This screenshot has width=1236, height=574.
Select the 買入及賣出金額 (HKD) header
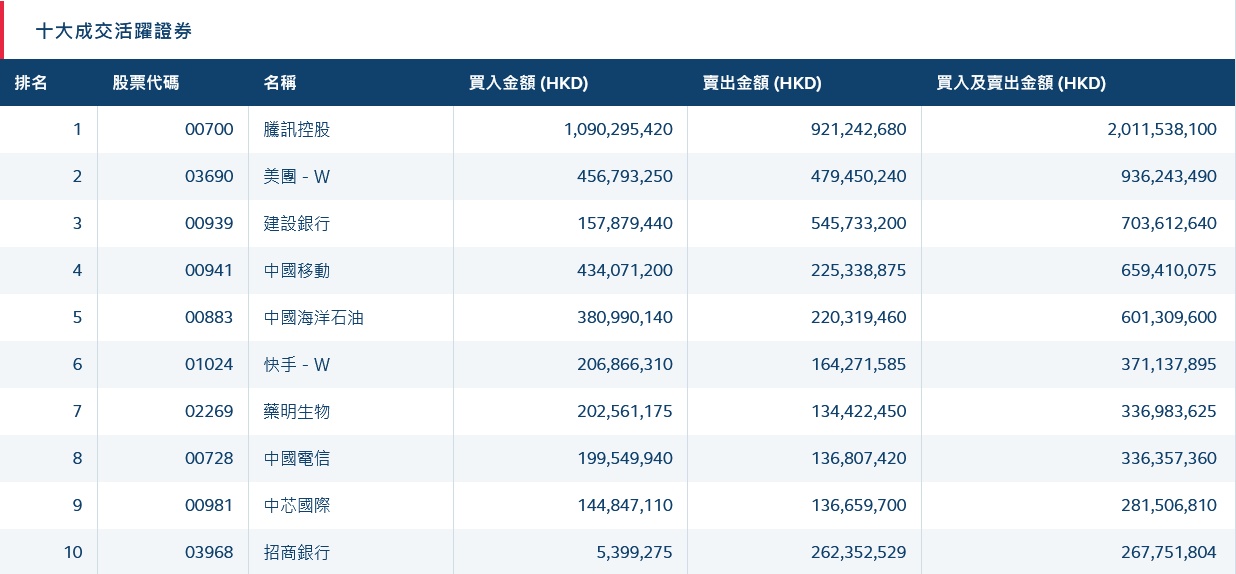click(x=1021, y=83)
